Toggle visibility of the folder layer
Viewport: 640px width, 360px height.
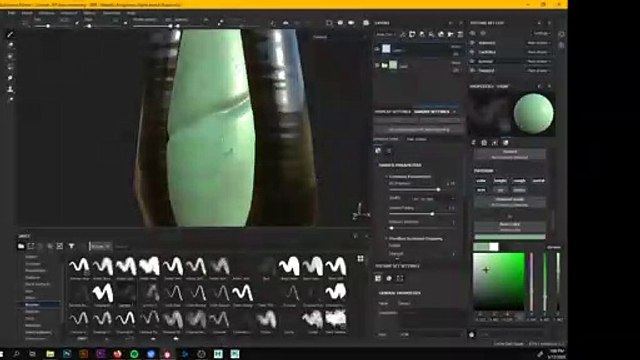click(x=377, y=65)
